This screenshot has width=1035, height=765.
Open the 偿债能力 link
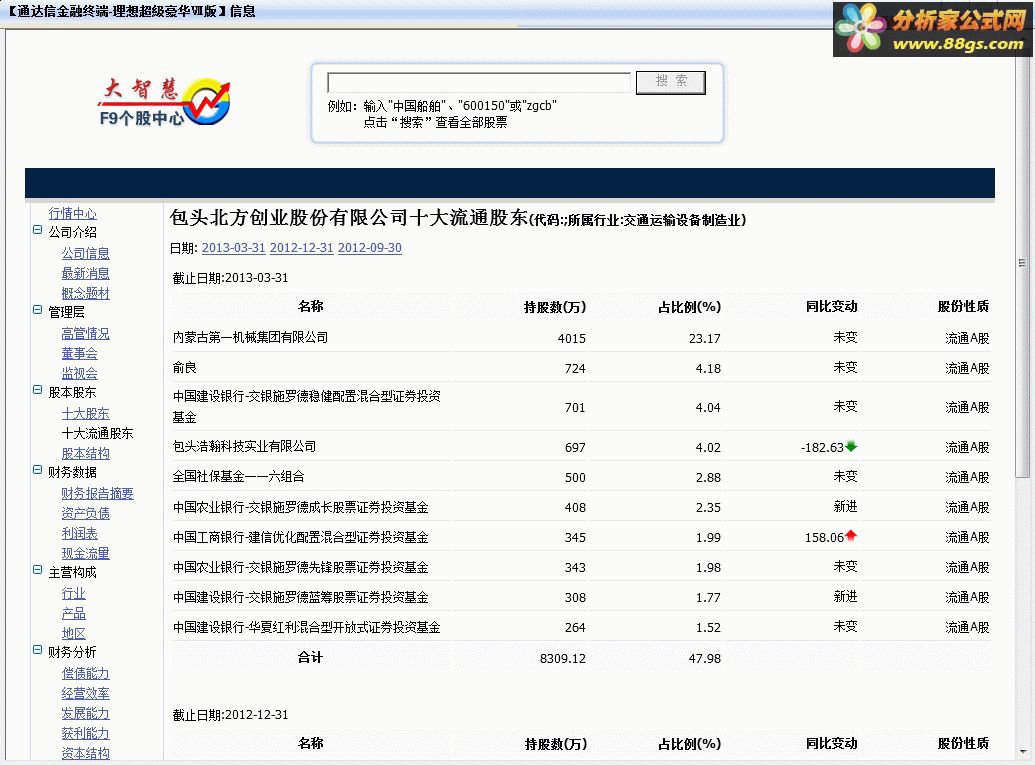click(x=85, y=673)
